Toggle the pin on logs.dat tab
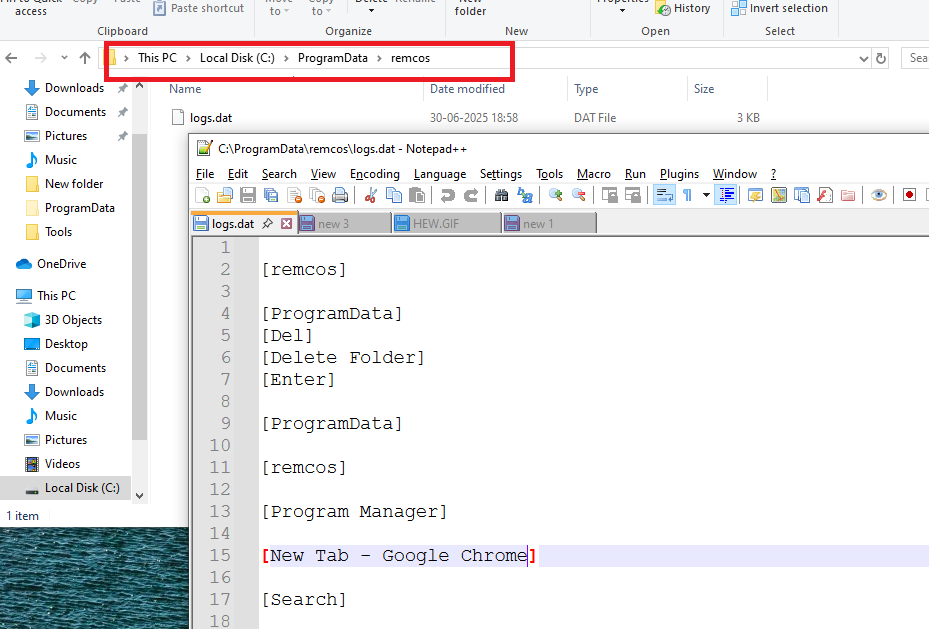This screenshot has width=929, height=629. coord(268,223)
